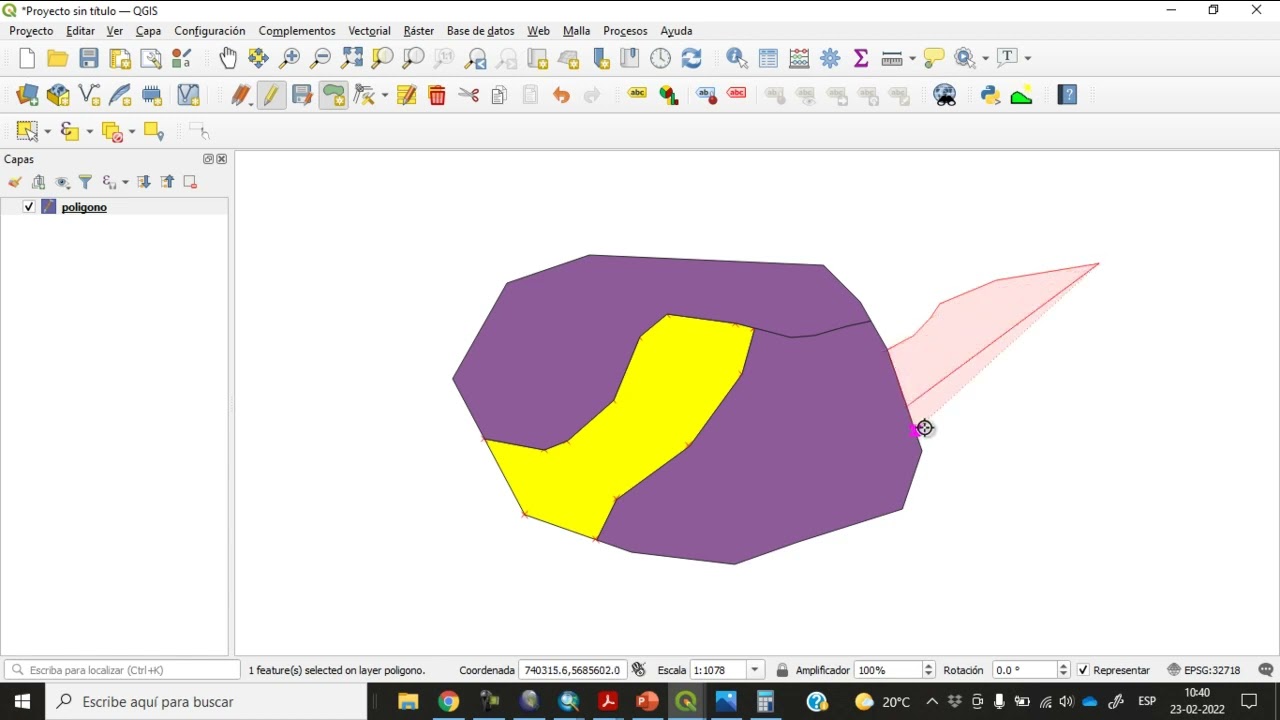Screen dimensions: 1280x720
Task: Open the binoculars metasearch icon
Action: [944, 95]
